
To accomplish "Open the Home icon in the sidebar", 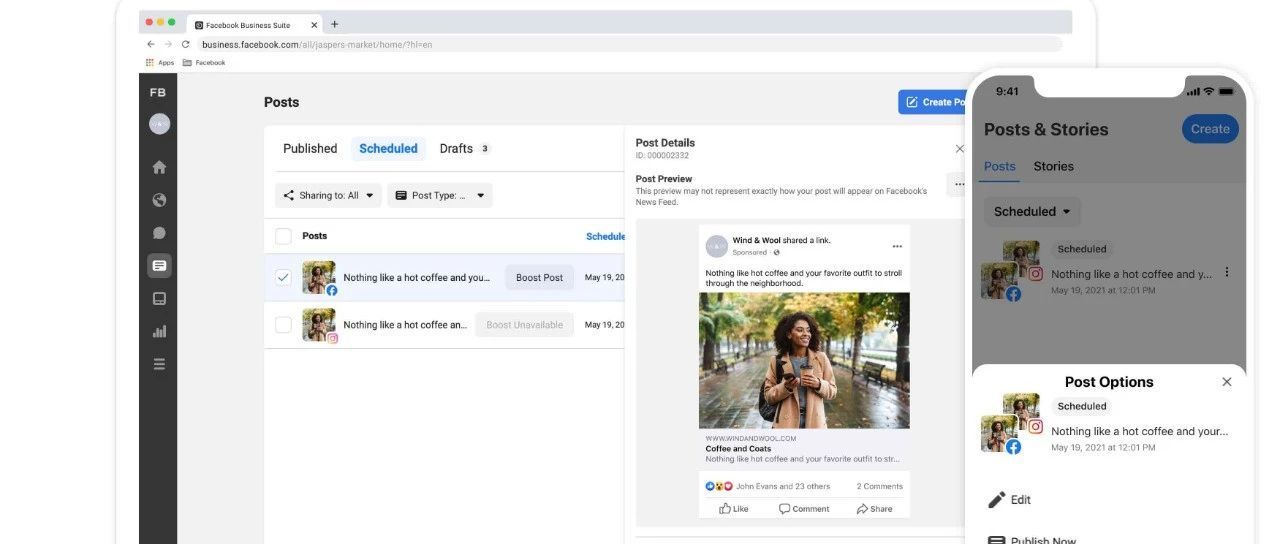I will tap(159, 168).
